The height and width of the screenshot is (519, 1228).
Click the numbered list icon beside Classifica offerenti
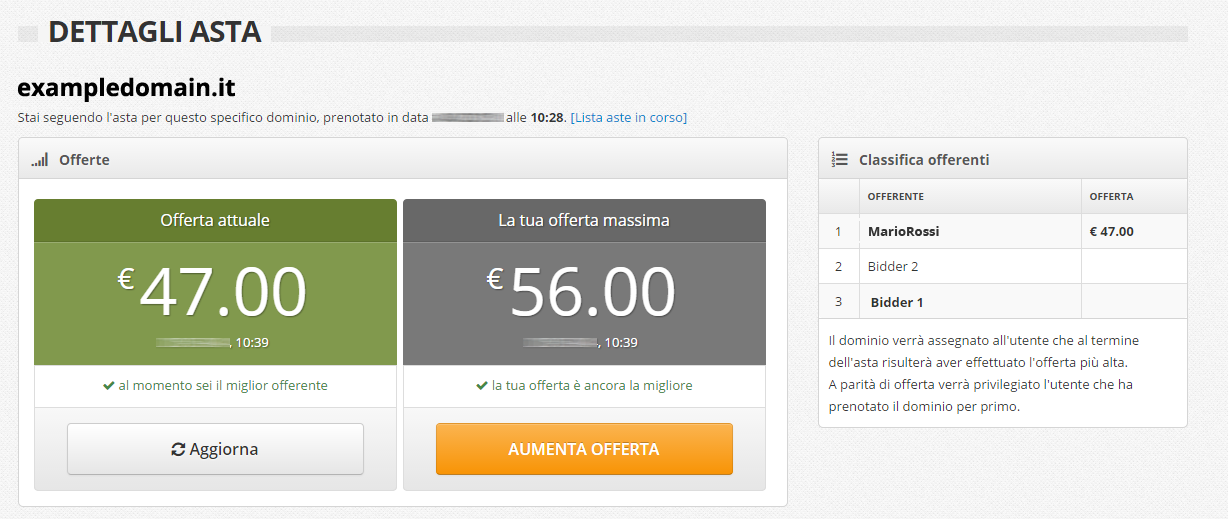click(x=840, y=159)
